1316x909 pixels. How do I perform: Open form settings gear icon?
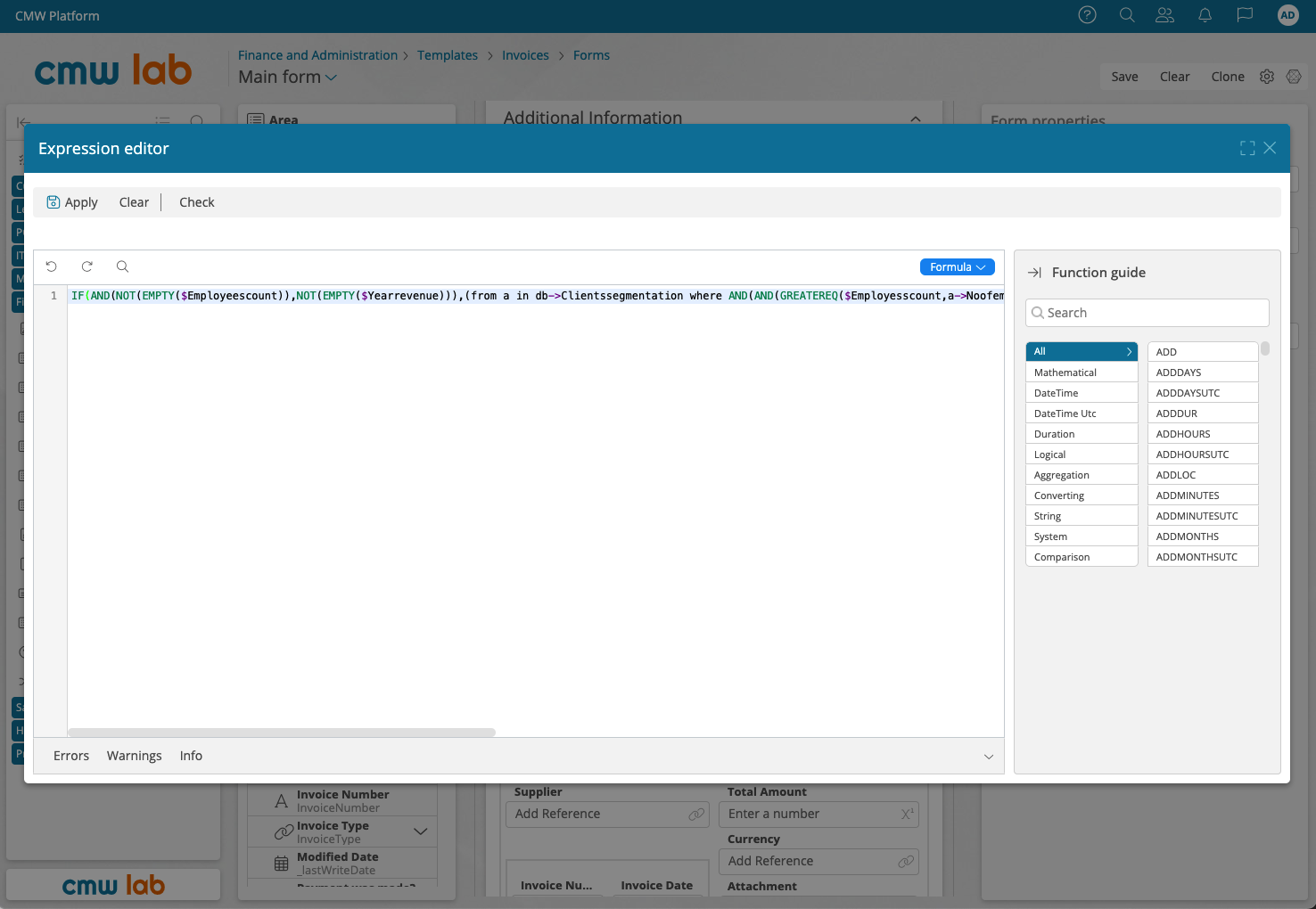click(x=1267, y=77)
